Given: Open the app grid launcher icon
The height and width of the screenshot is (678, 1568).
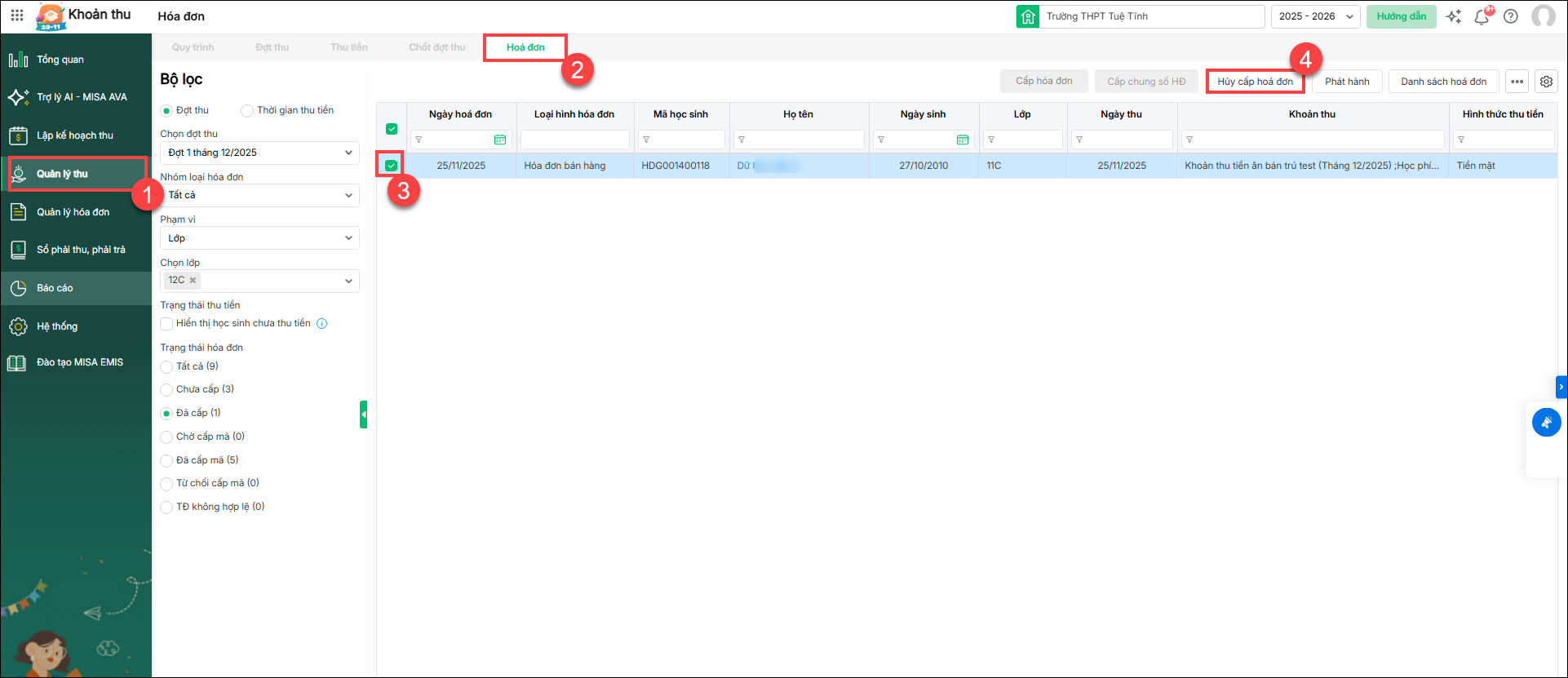Looking at the screenshot, I should pos(17,16).
